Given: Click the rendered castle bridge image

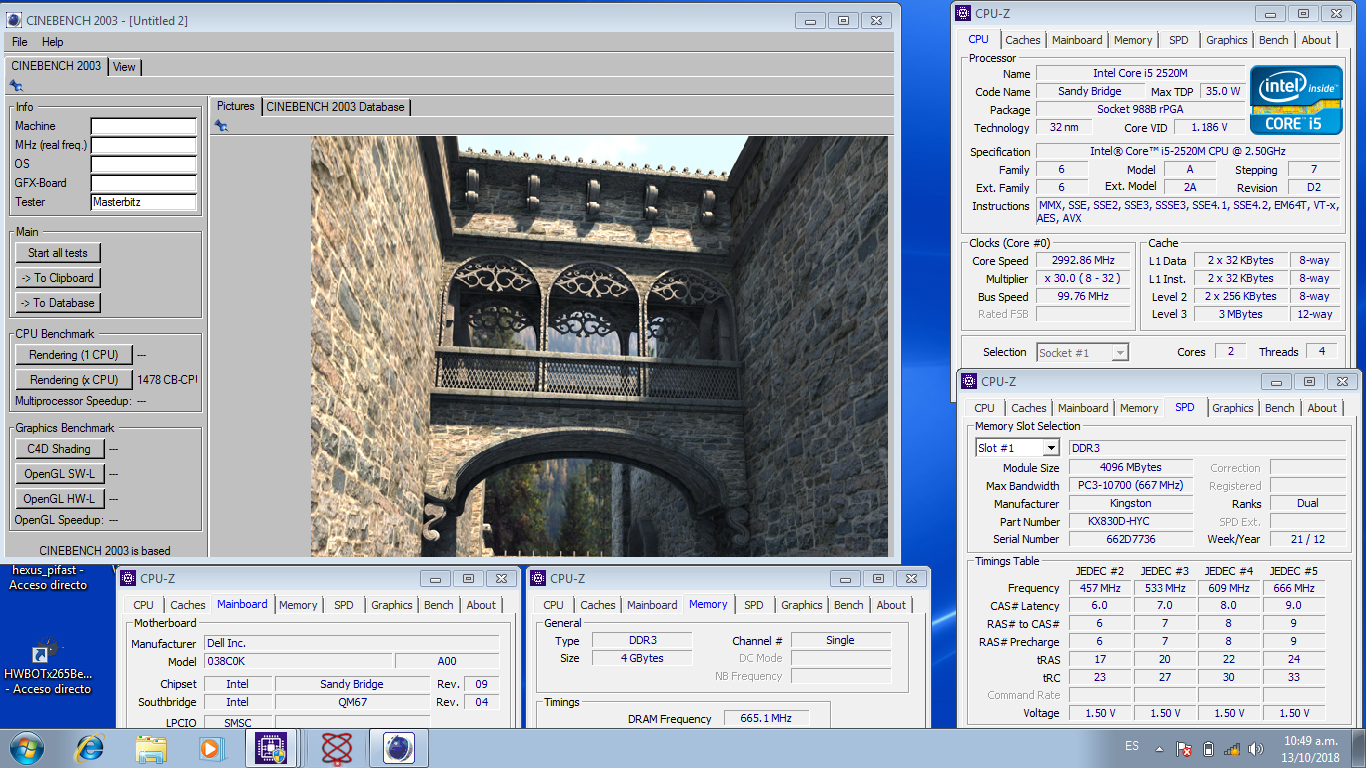Looking at the screenshot, I should point(600,346).
